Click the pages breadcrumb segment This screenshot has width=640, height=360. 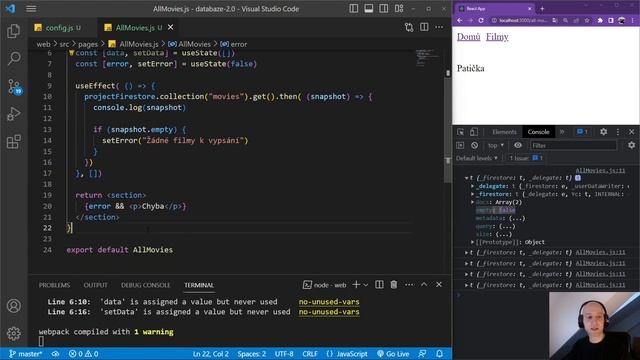[x=88, y=44]
